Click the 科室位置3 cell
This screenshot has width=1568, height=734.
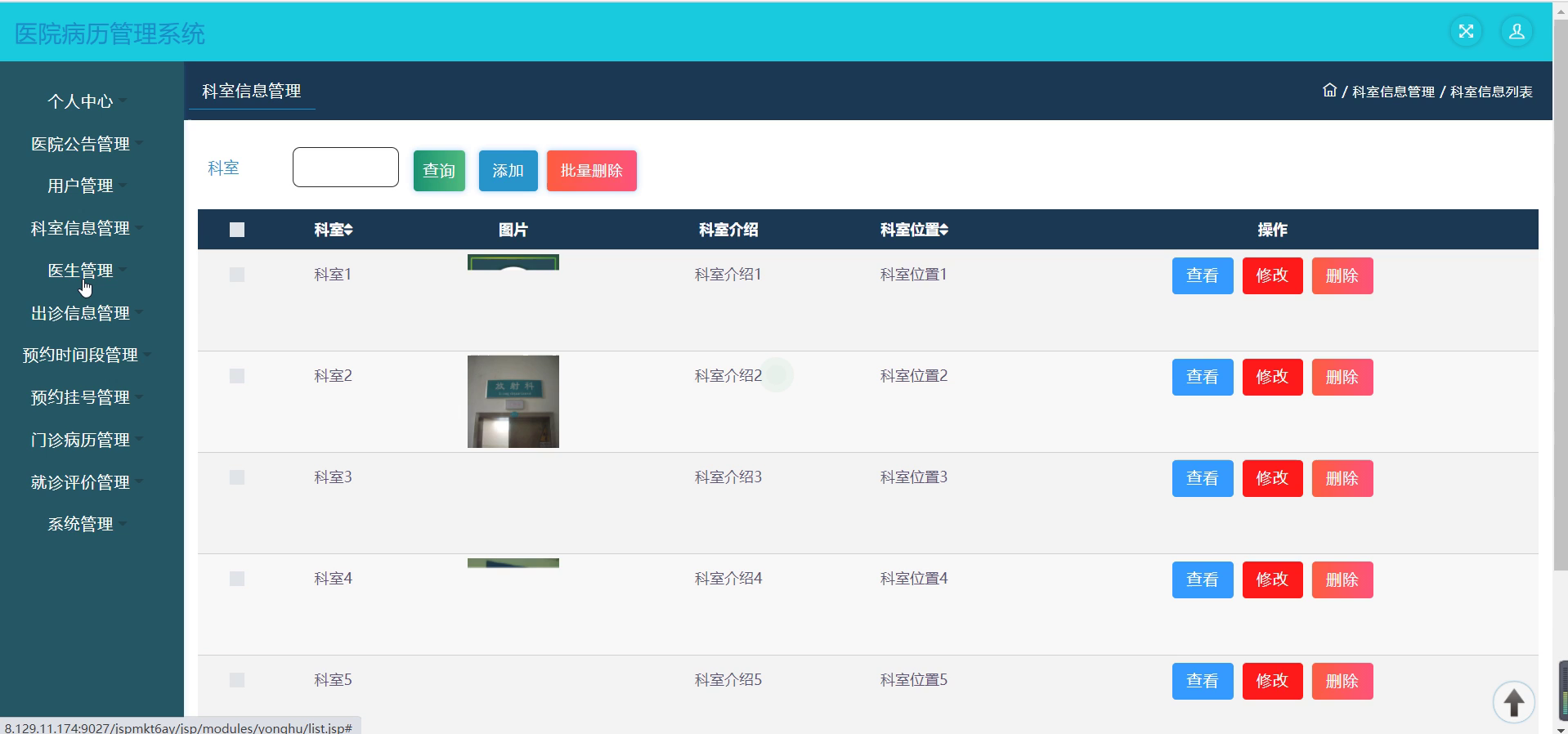tap(914, 477)
